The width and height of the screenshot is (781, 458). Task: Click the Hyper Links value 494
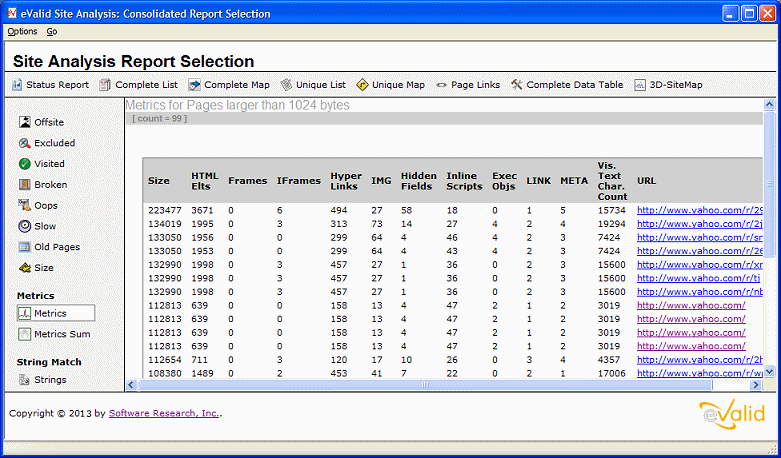pyautogui.click(x=339, y=211)
